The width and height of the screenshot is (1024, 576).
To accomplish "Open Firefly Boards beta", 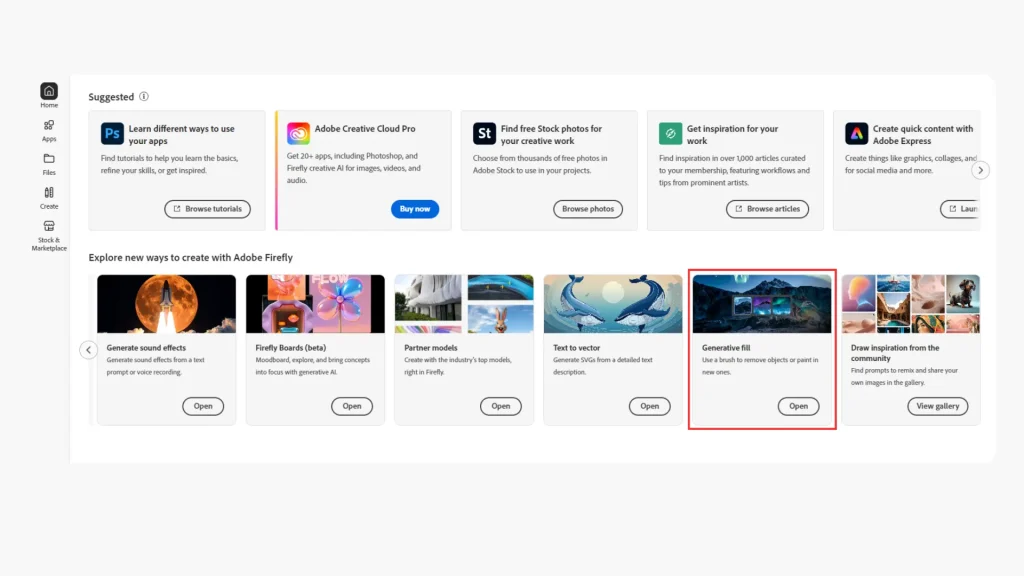I will (x=352, y=406).
